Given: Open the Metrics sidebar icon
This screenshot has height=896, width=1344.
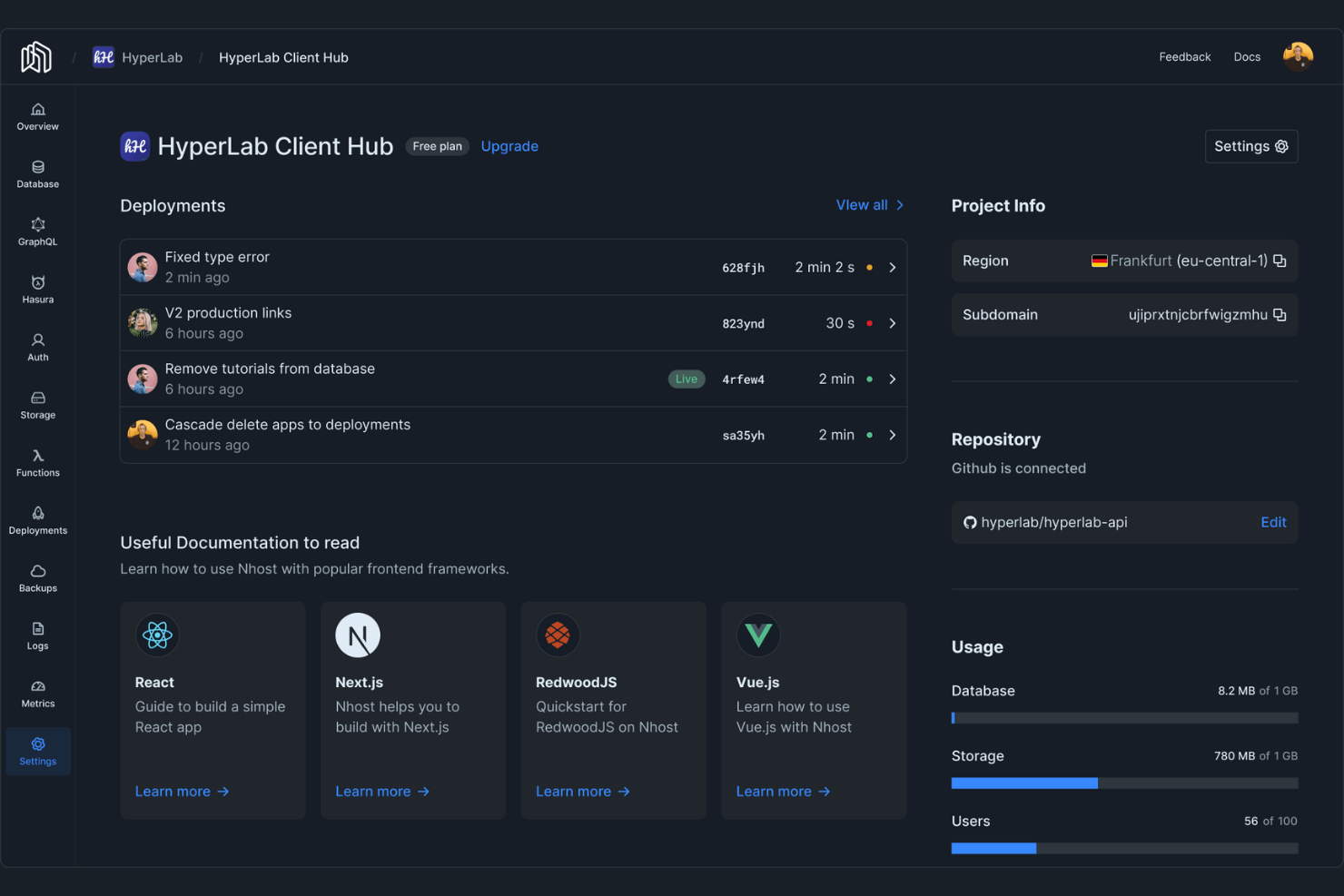Looking at the screenshot, I should [x=37, y=694].
